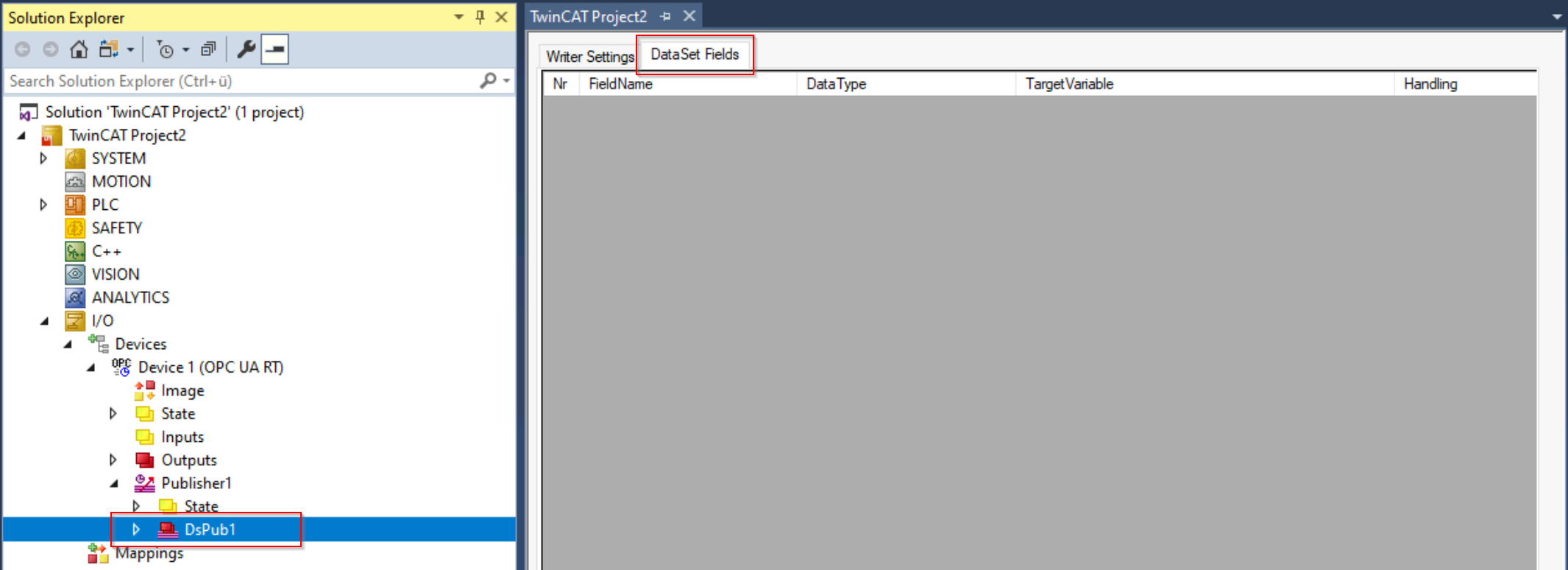Select the Solution 'TwinCAT Project2' node

coord(174,112)
